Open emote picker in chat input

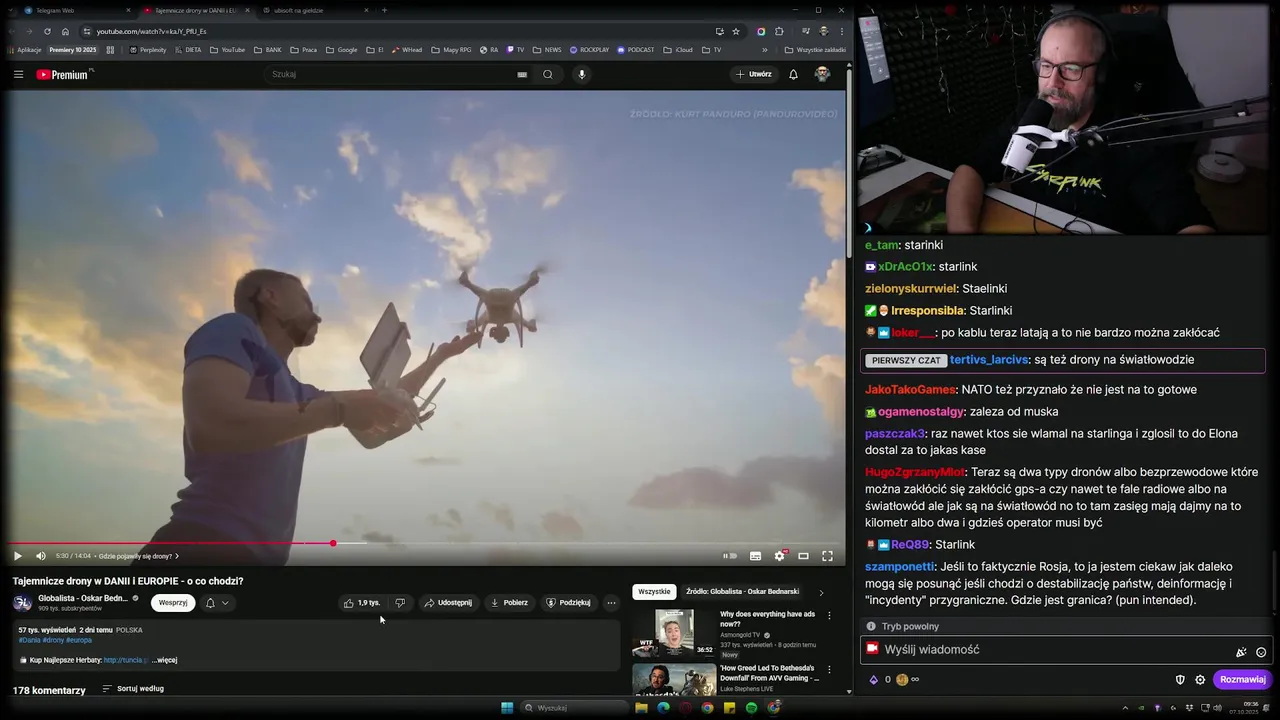(x=1261, y=652)
